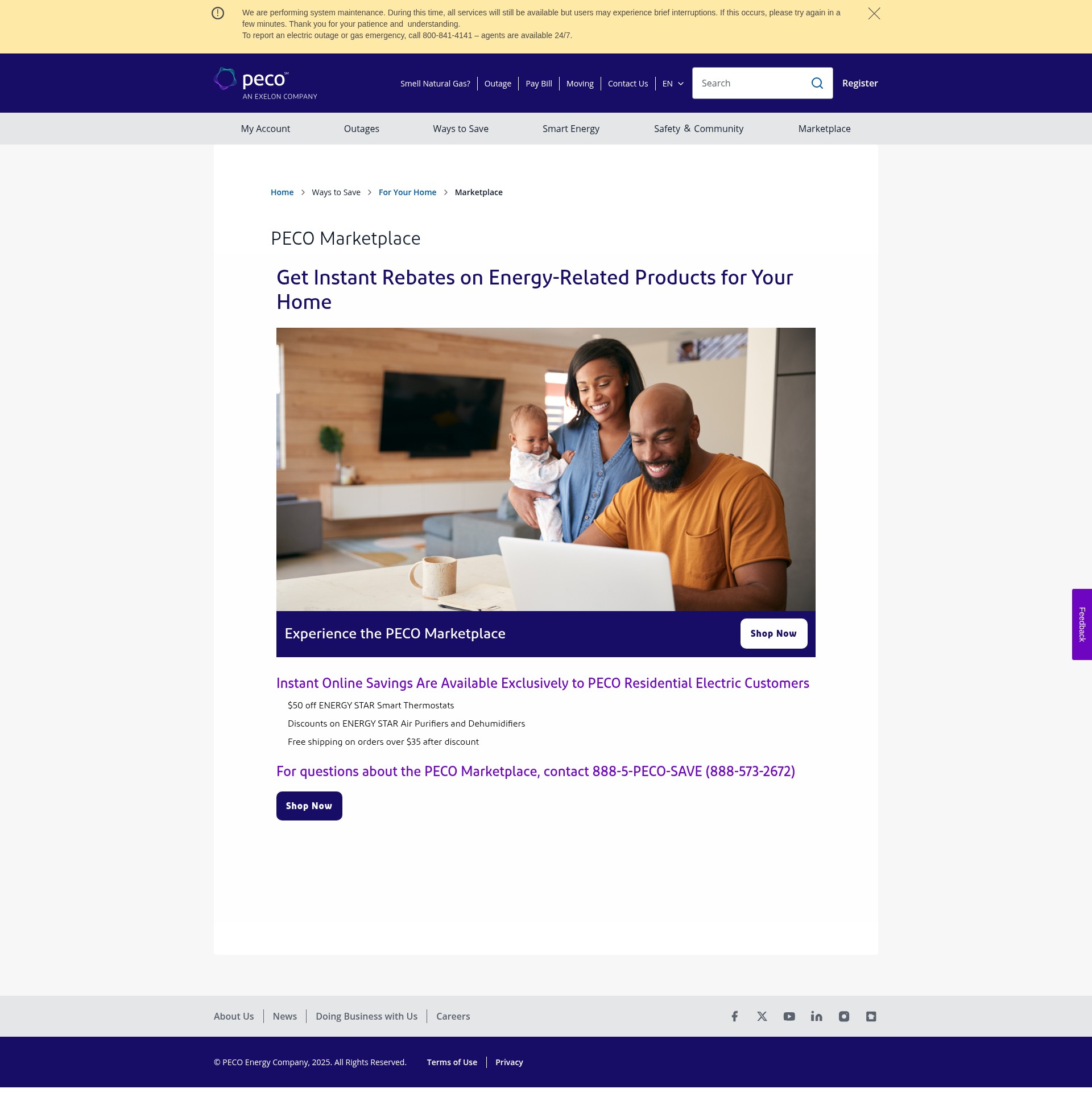Go to Pay Bill

(538, 84)
